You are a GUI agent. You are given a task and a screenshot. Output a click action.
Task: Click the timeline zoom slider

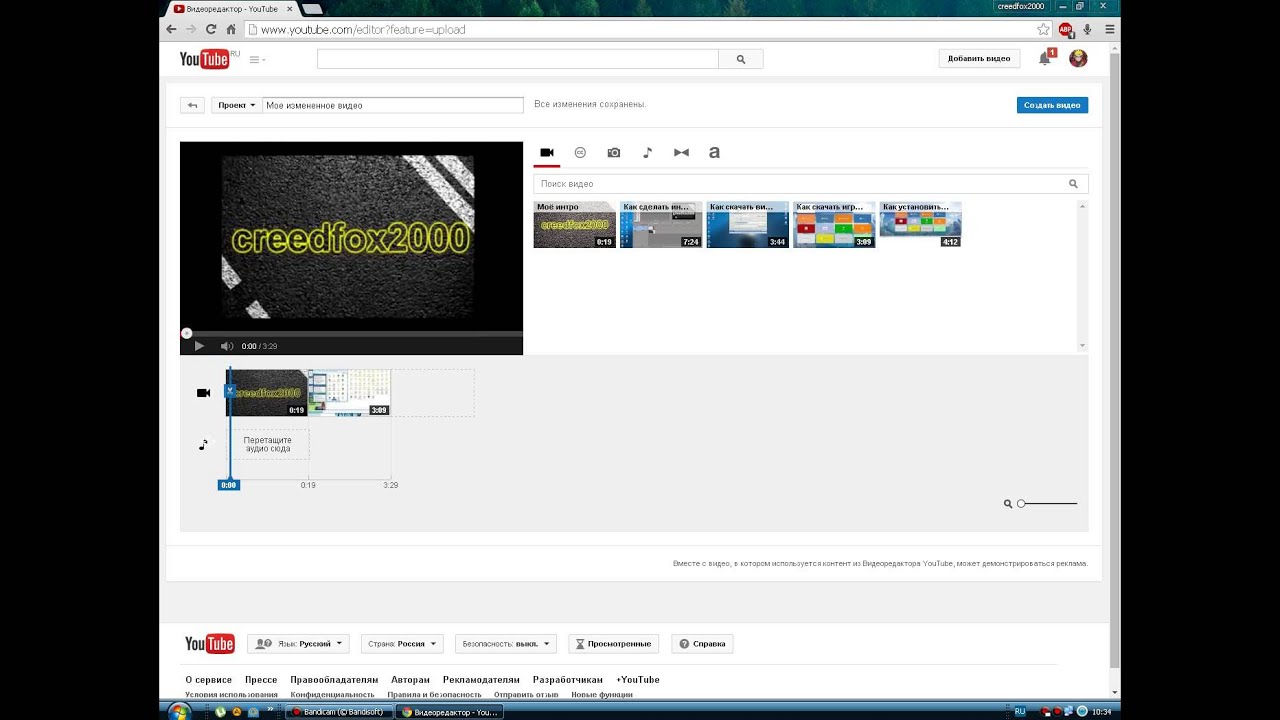point(1047,504)
